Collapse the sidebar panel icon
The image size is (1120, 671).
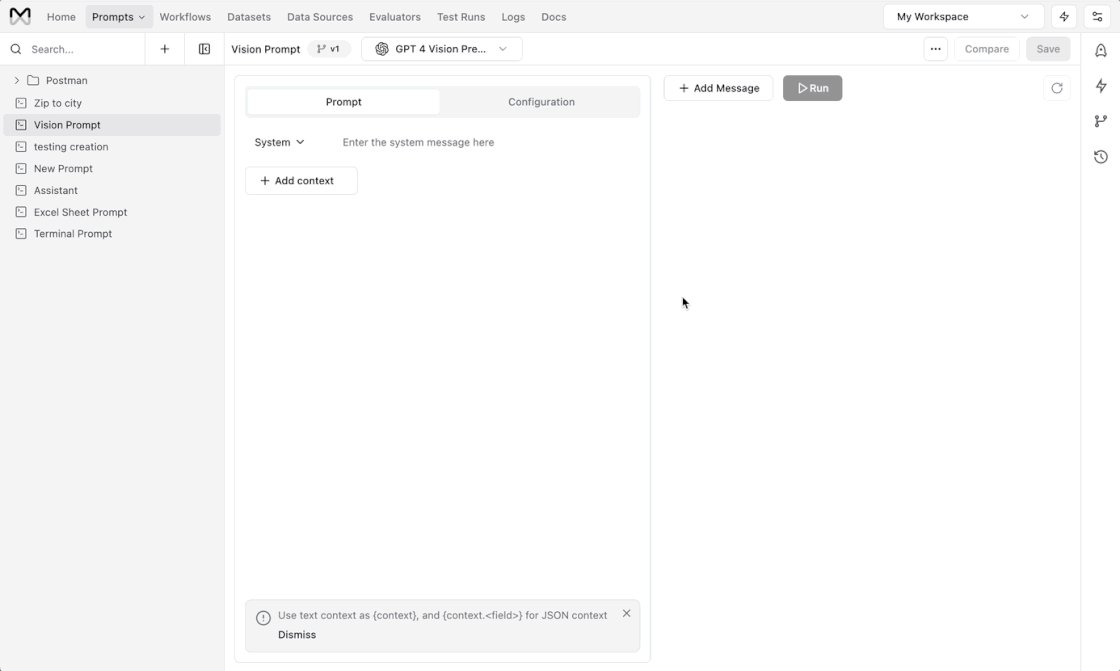click(204, 49)
